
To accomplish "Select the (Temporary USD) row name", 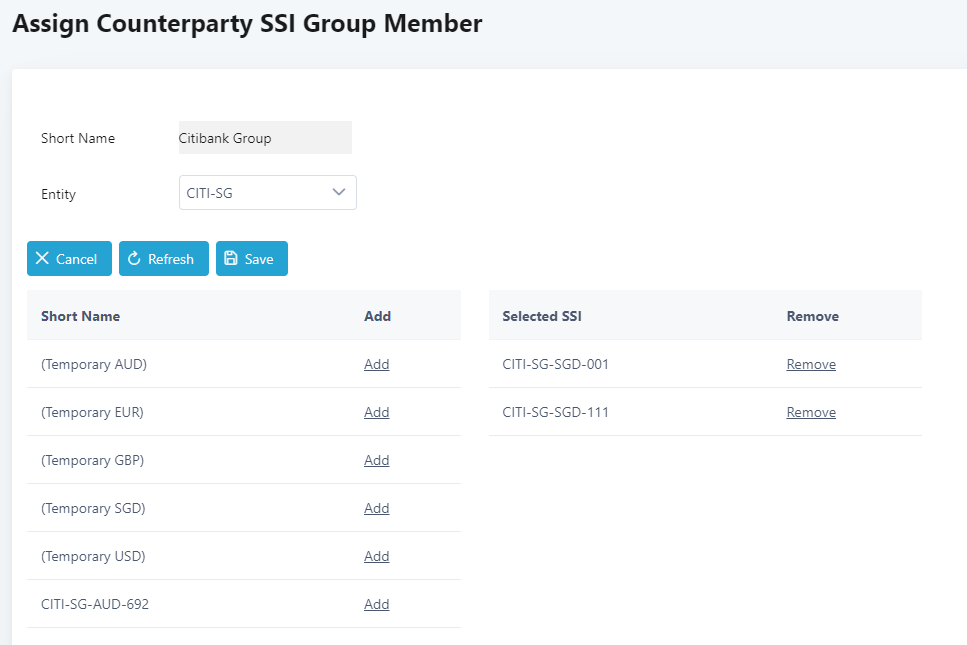I will click(93, 557).
